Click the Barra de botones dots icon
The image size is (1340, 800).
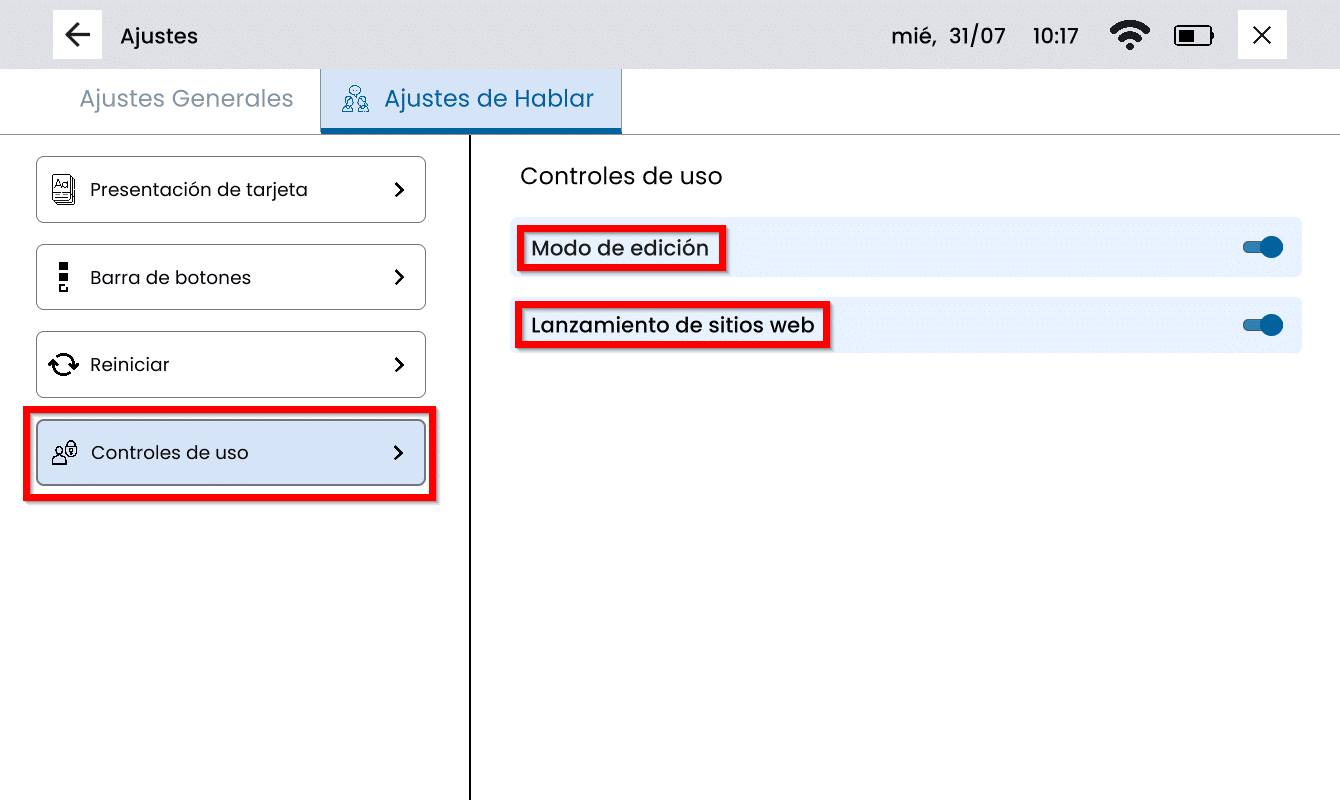click(63, 277)
